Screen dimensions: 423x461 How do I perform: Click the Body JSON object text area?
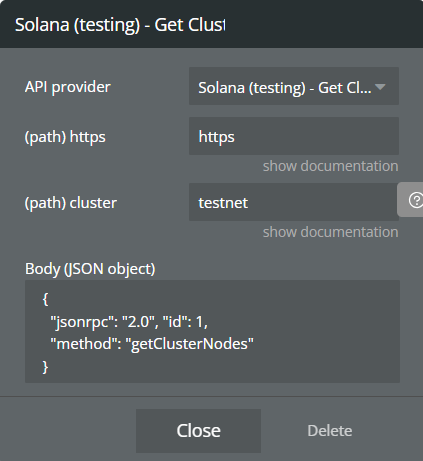tap(212, 331)
